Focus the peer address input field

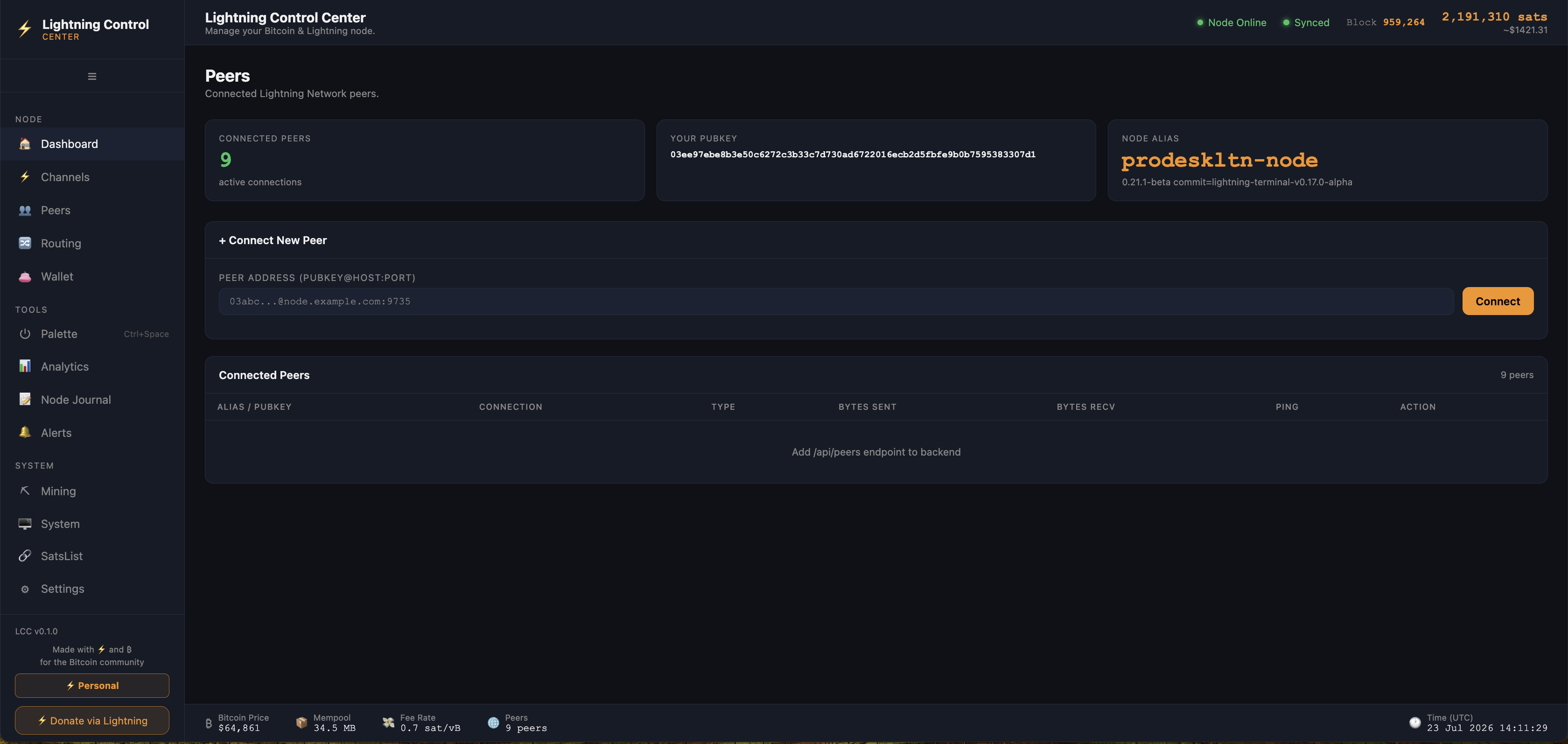pyautogui.click(x=836, y=301)
